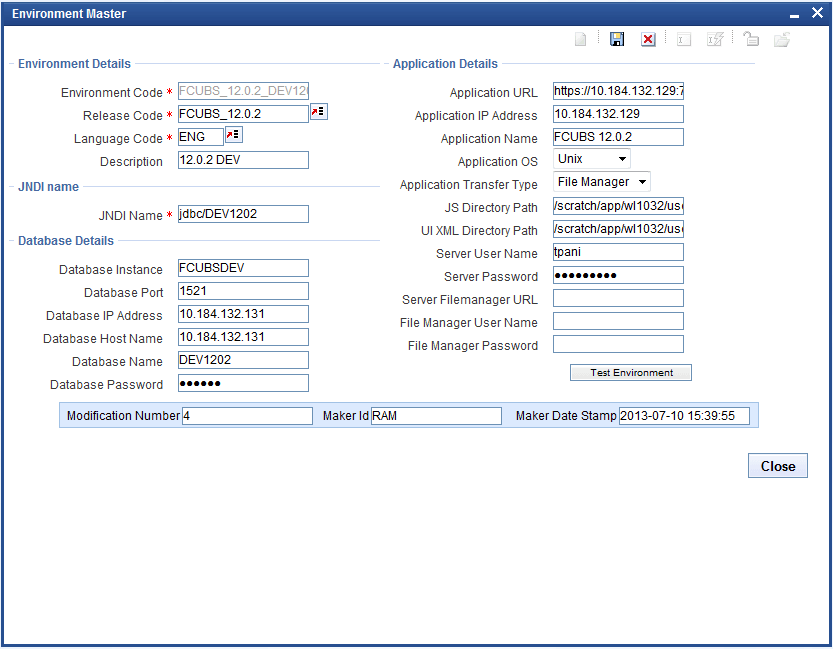The image size is (833, 649).
Task: Click the Environment Details section heading
Action: click(x=74, y=64)
